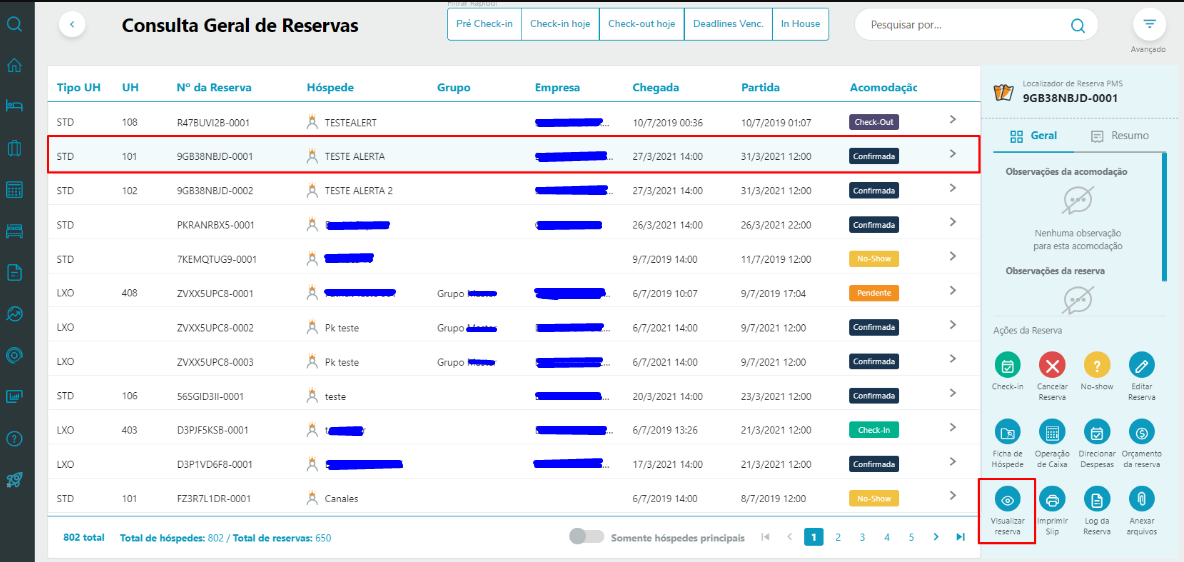Sort by Nº da Reserva column header
This screenshot has height=562, width=1184.
tap(214, 88)
